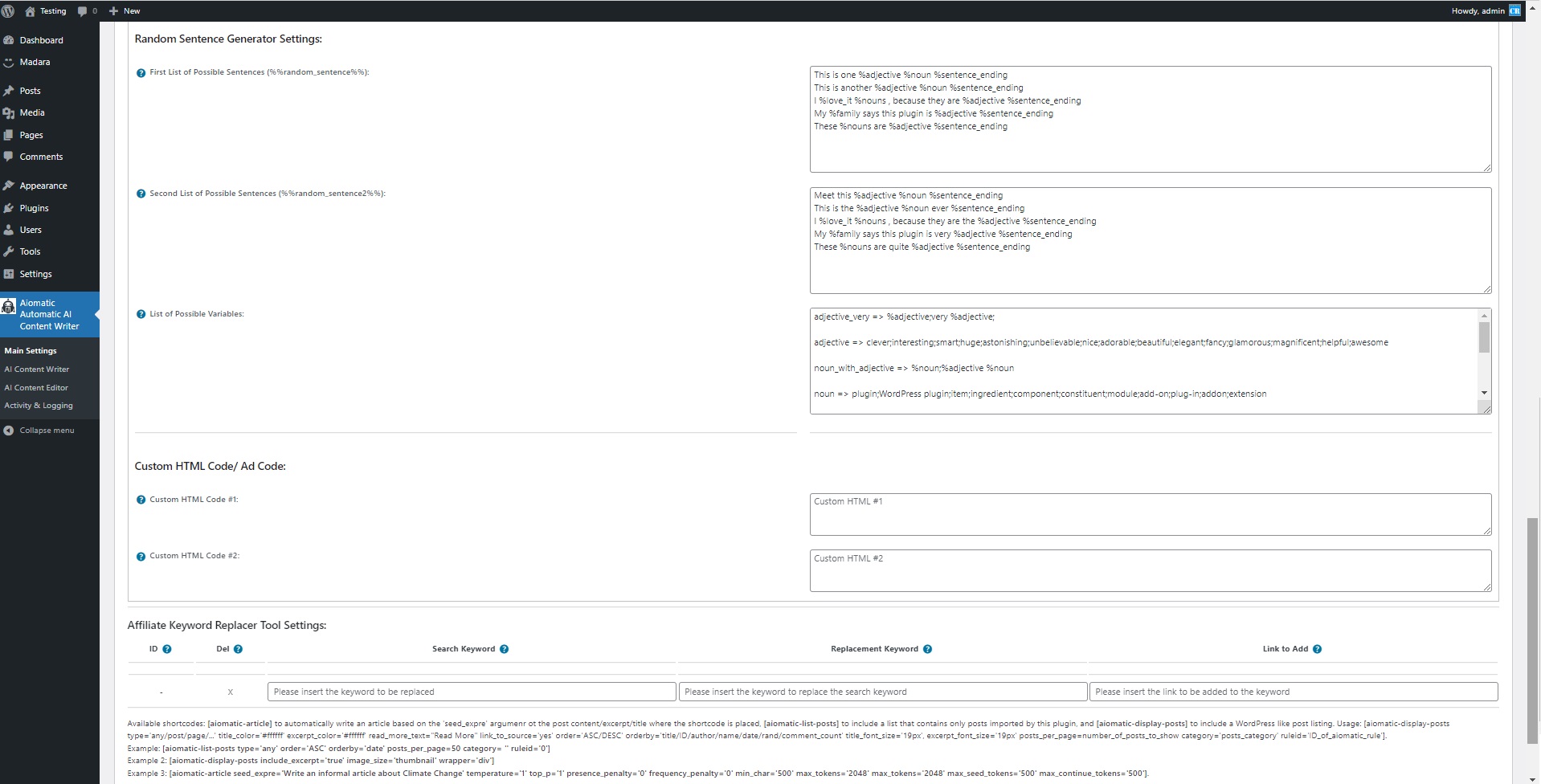Click the line 'Meet this %adjective %noun %sentence_ending'
1541x784 pixels.
[908, 195]
